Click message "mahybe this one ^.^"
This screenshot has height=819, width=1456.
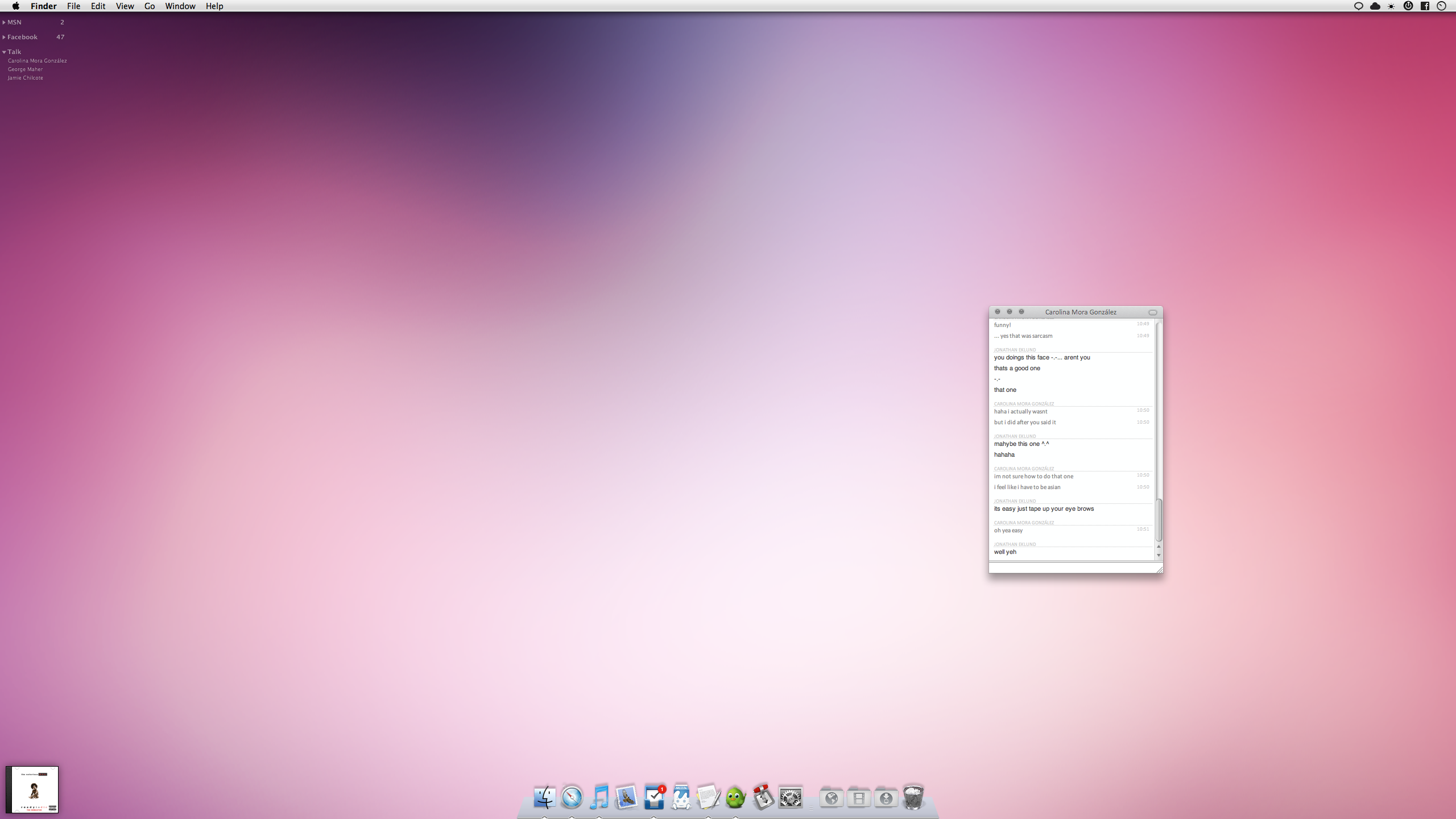click(x=1021, y=444)
